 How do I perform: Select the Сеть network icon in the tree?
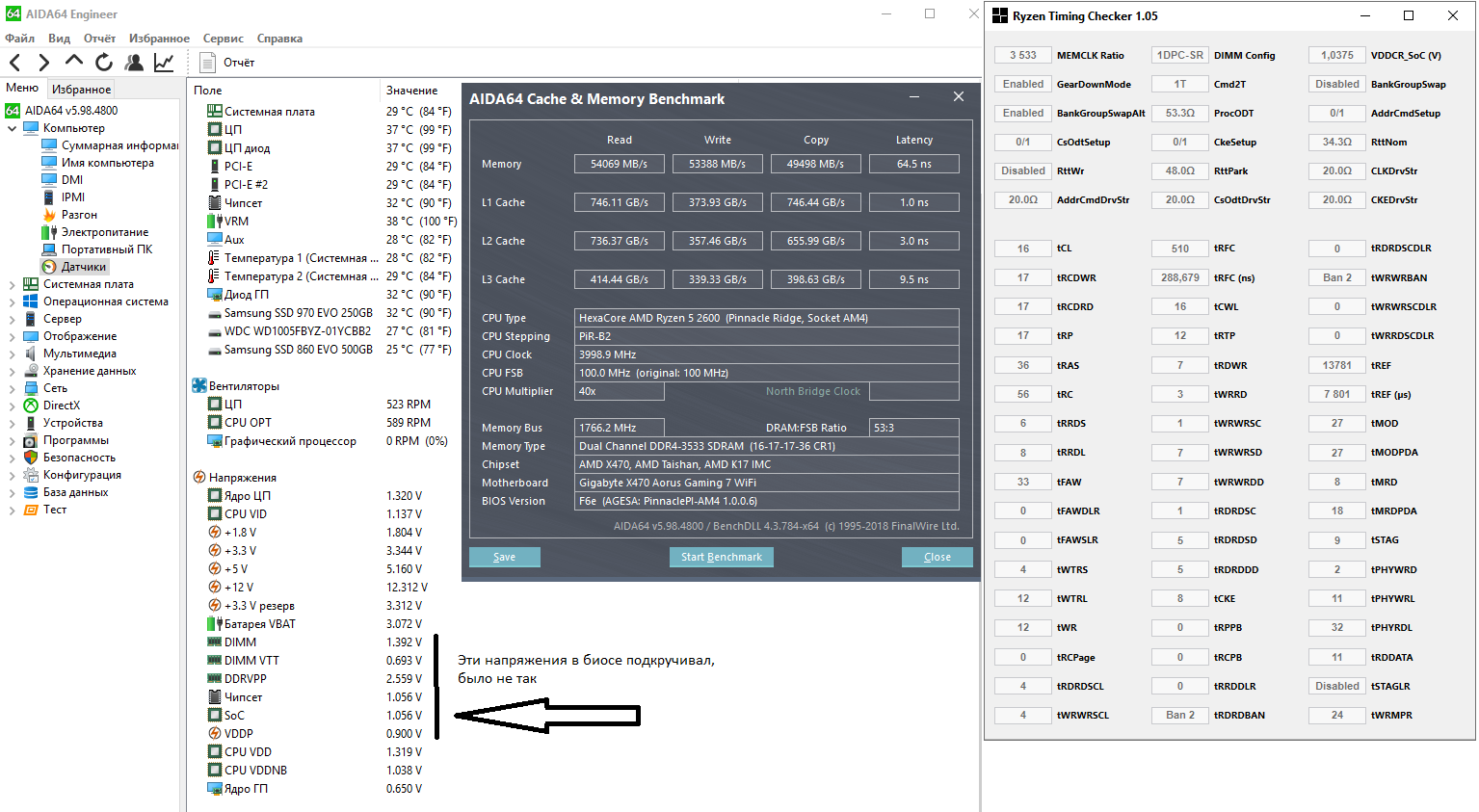click(x=31, y=388)
